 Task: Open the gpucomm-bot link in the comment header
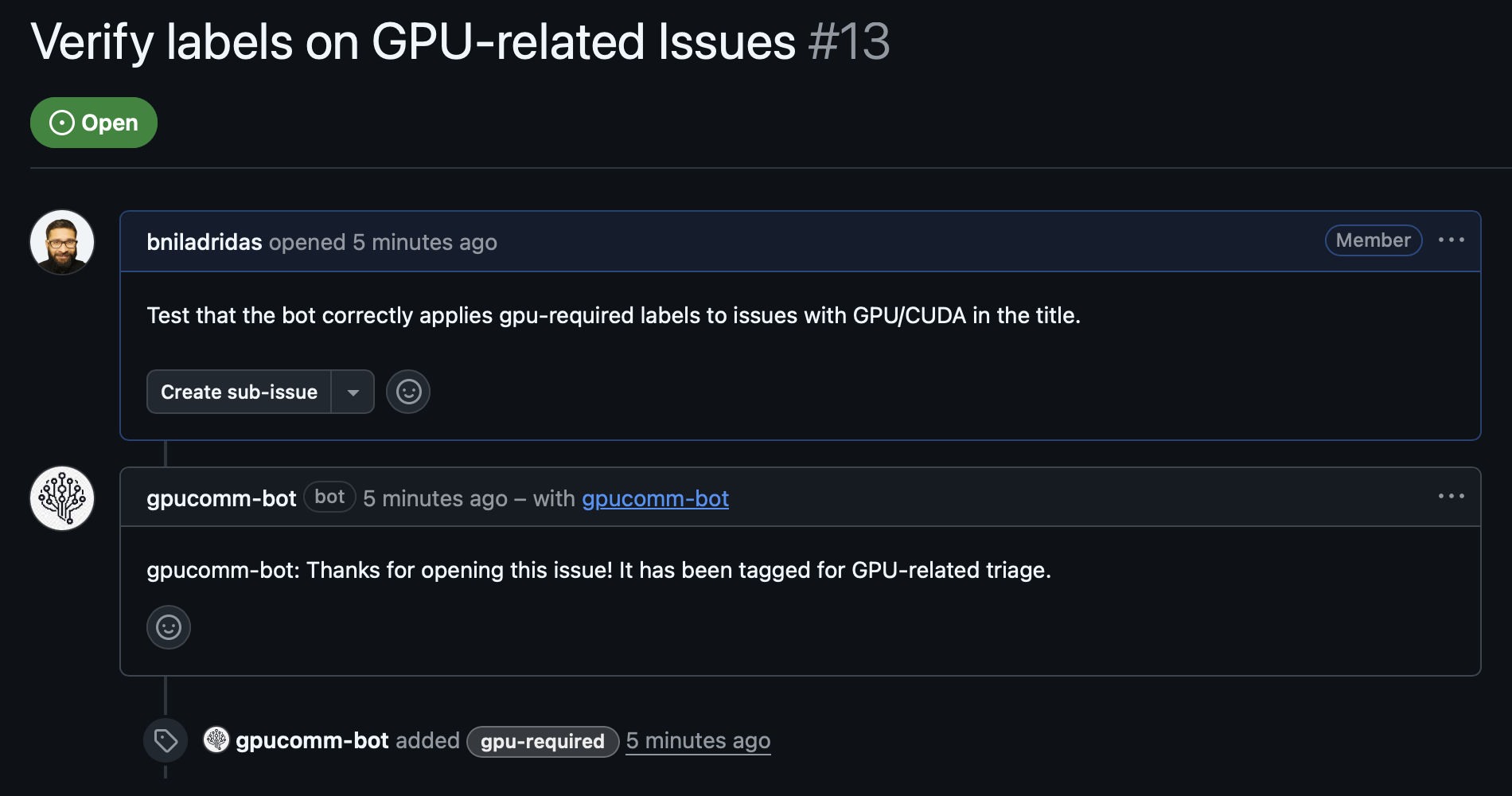coord(656,498)
